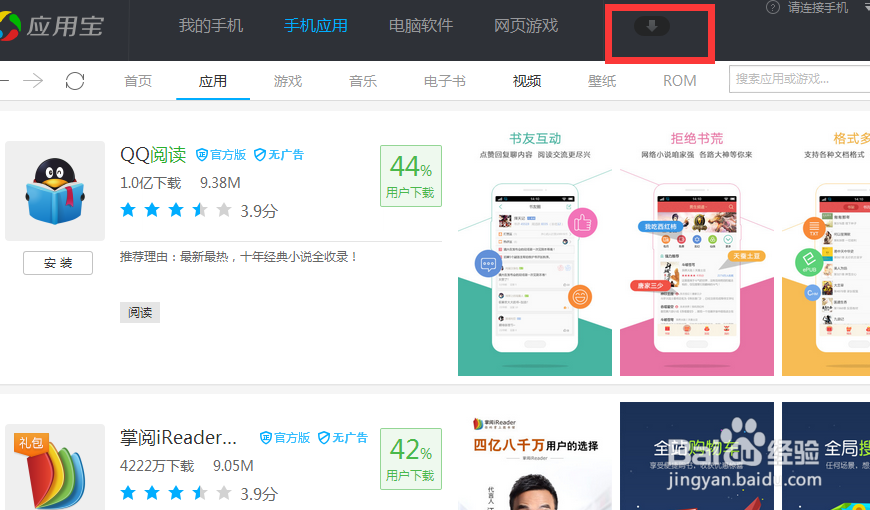The height and width of the screenshot is (510, 870).
Task: Click the 礼包 gift ribbon on 掌阅iReader
Action: point(31,443)
